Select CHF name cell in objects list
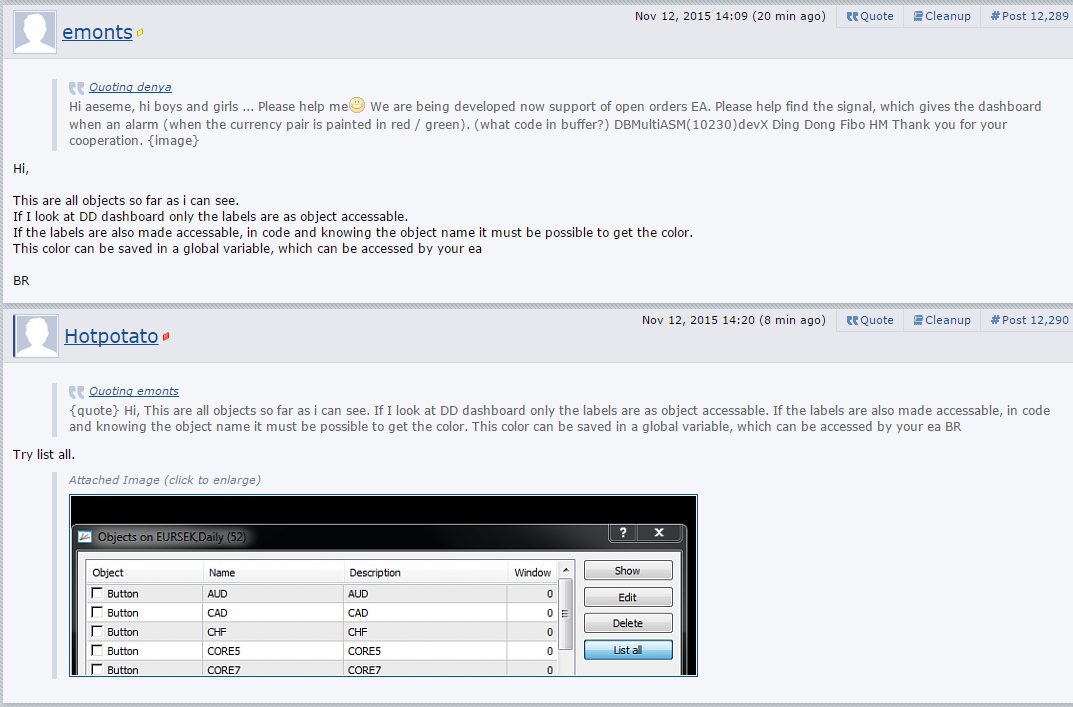Image resolution: width=1073 pixels, height=707 pixels. pyautogui.click(x=273, y=632)
